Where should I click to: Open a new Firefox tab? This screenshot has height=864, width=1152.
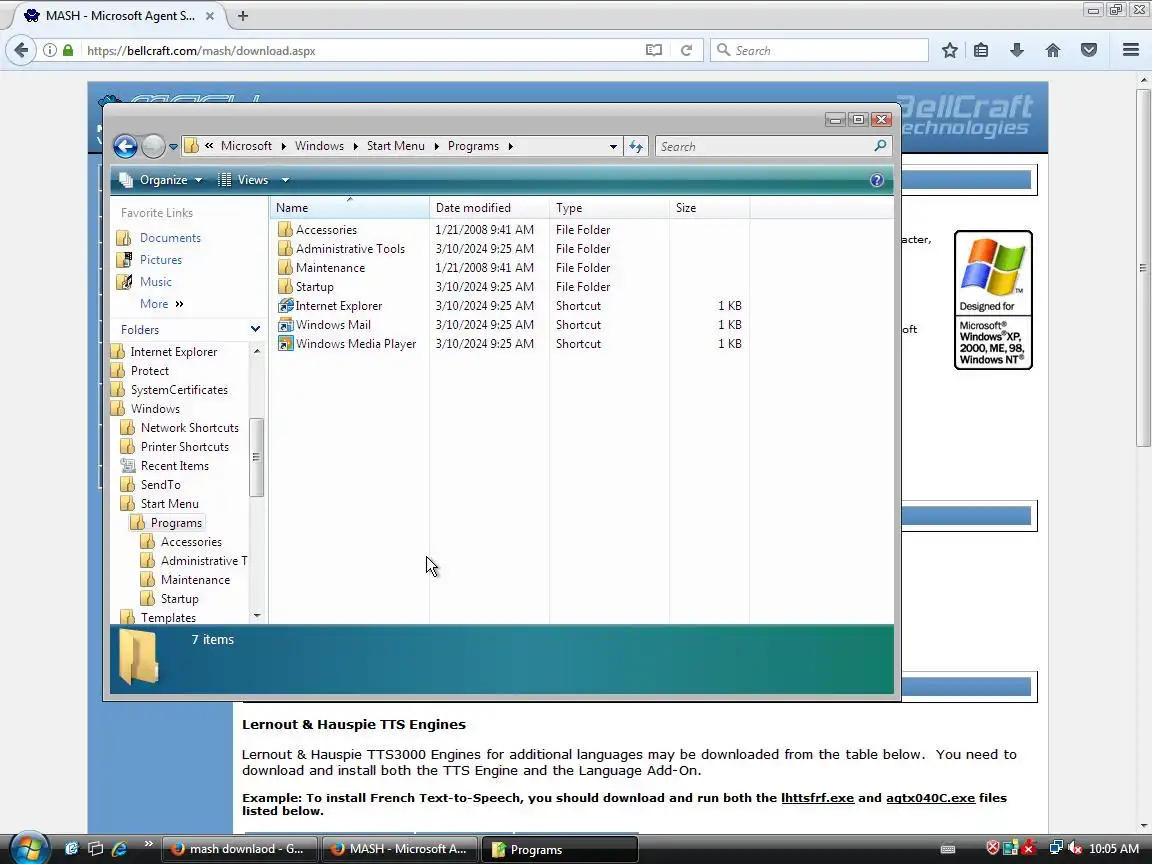coord(242,15)
